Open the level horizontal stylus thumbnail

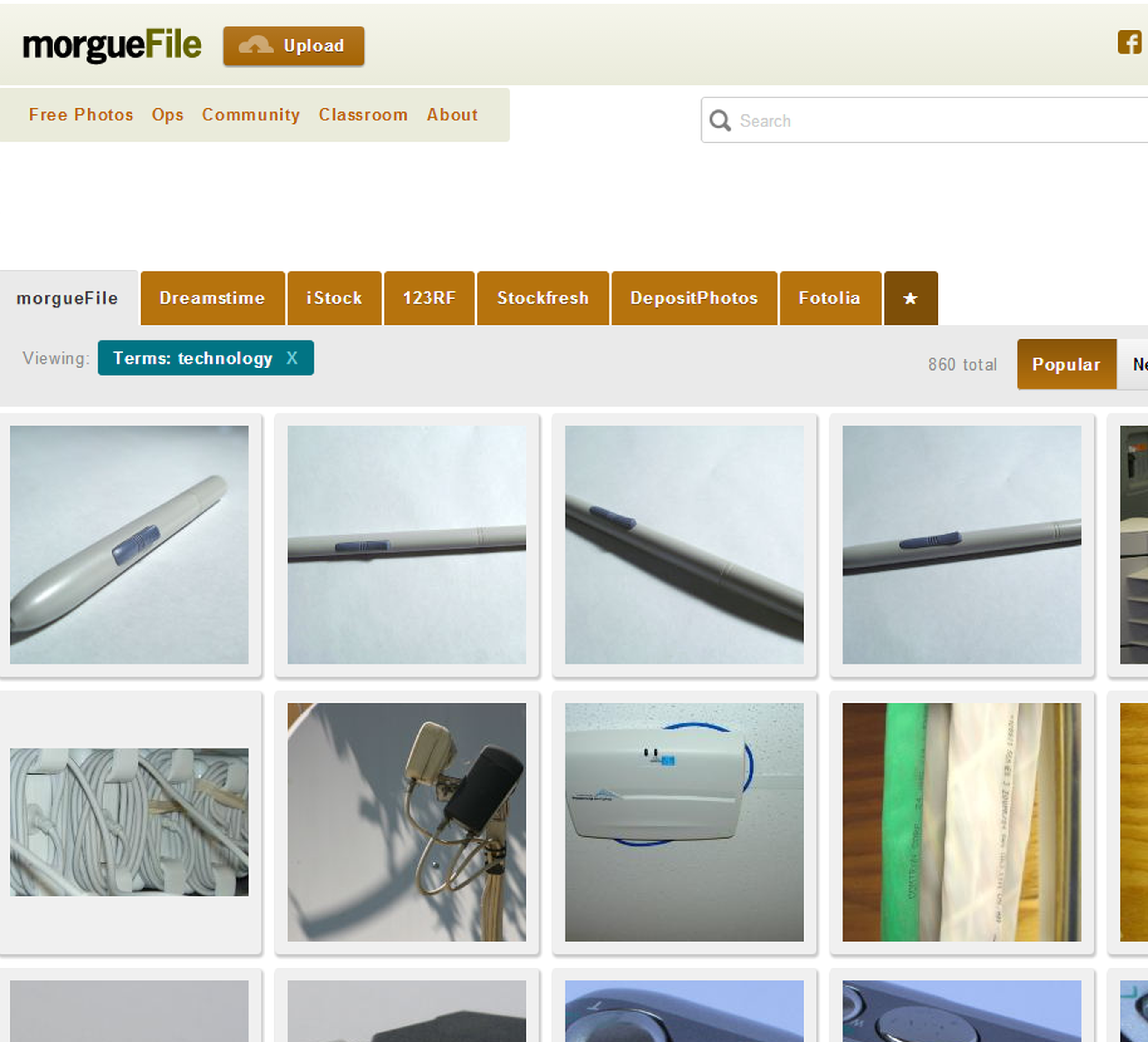(x=407, y=545)
